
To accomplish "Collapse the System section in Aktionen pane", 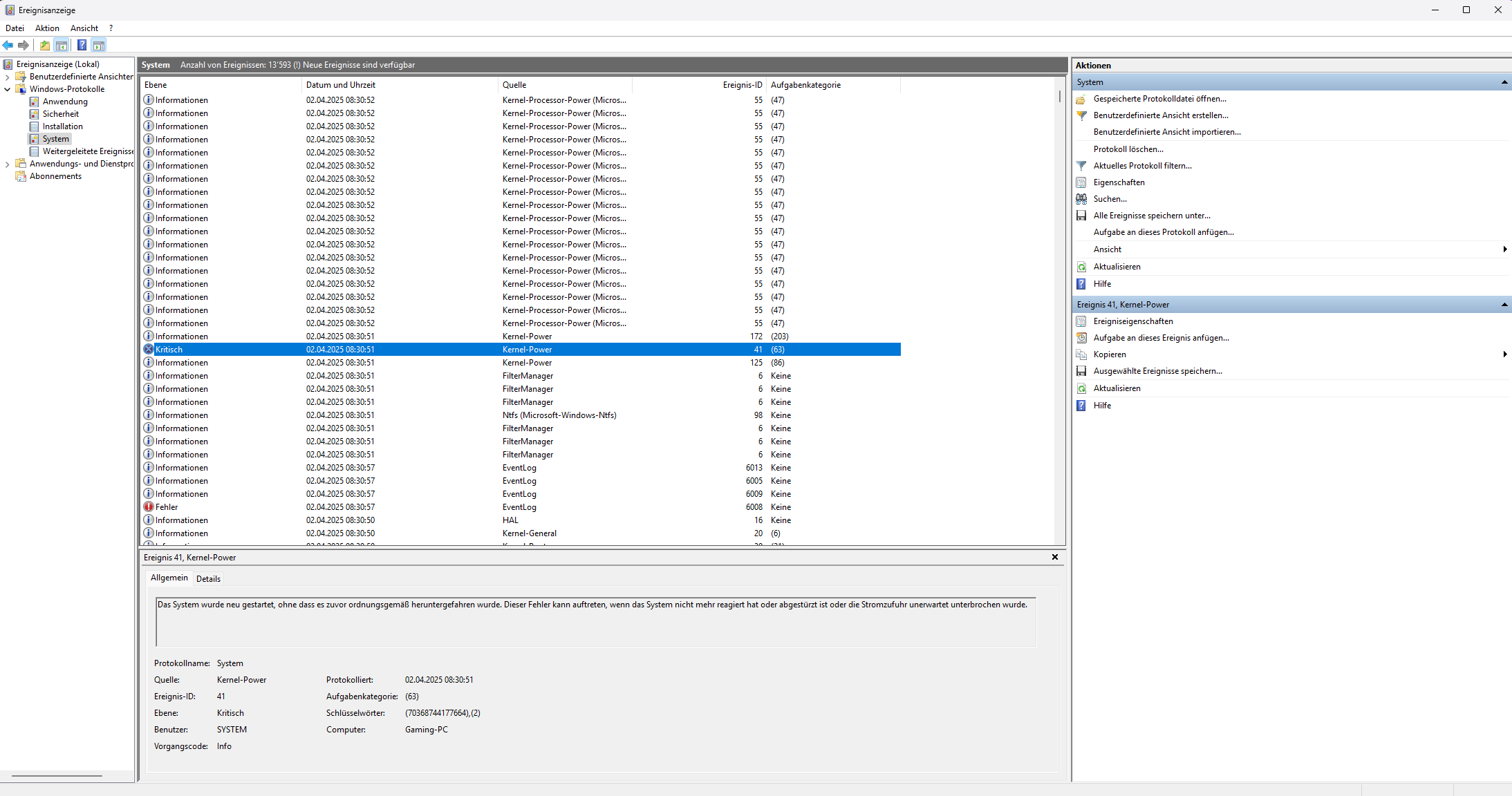I will [1504, 82].
